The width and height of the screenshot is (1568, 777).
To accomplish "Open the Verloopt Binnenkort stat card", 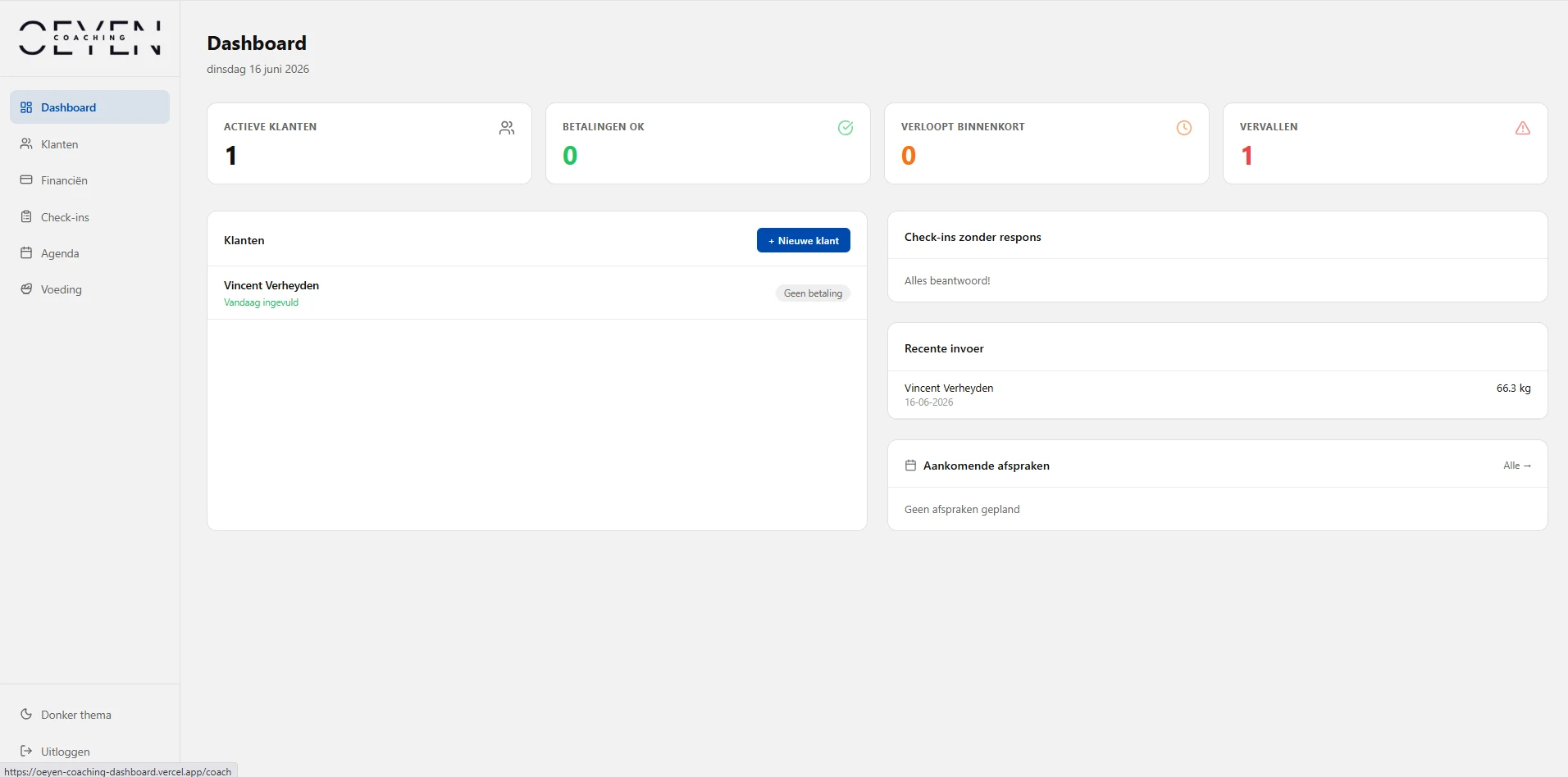I will tap(1046, 143).
